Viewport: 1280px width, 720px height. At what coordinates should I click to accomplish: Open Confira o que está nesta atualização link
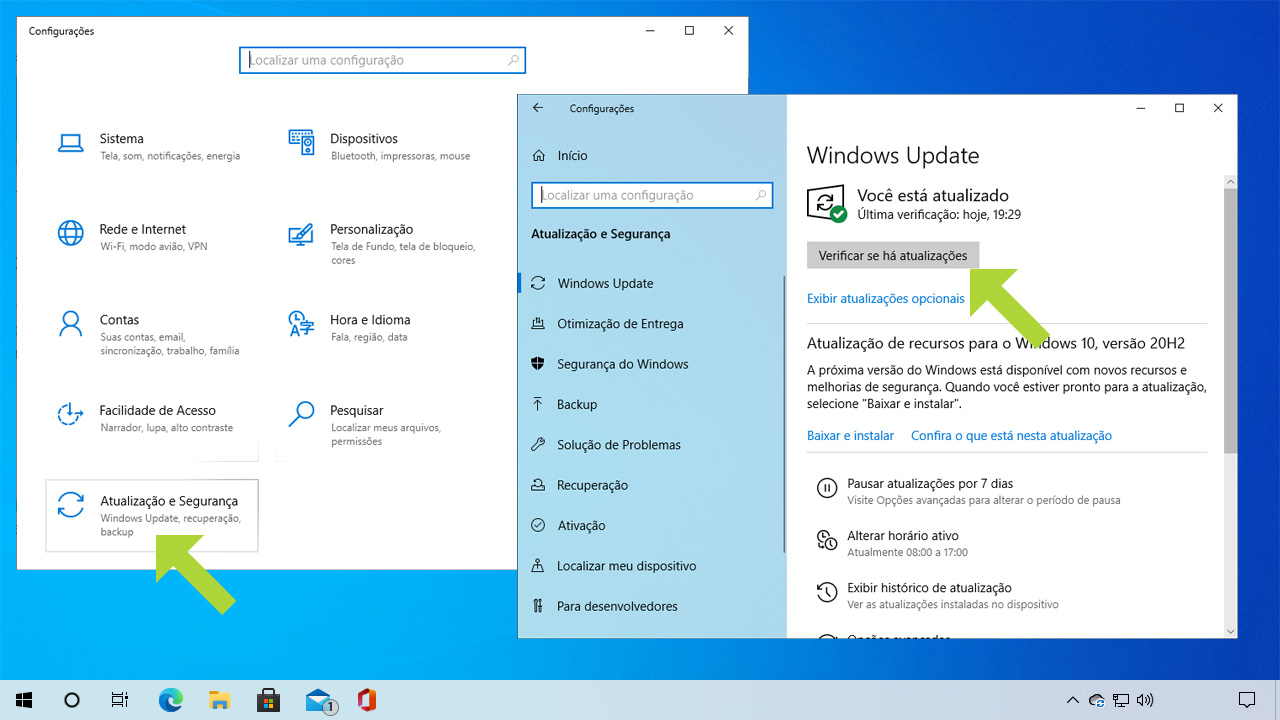click(x=1011, y=436)
